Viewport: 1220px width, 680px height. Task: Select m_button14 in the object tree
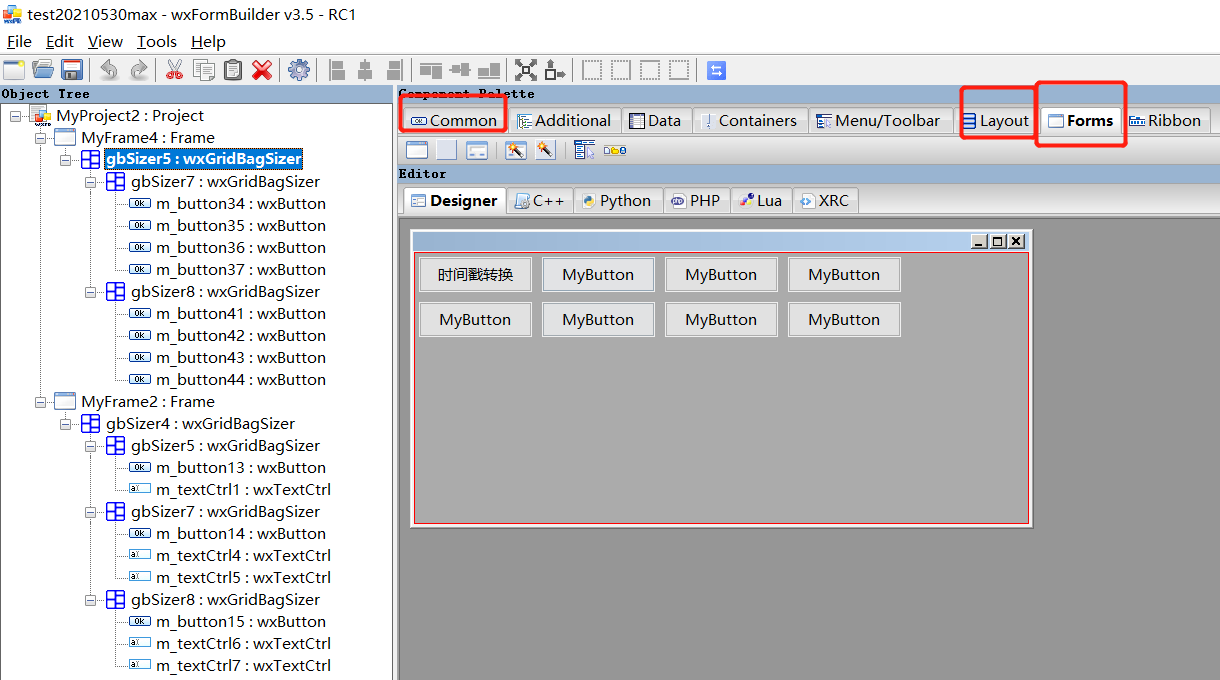pos(241,534)
